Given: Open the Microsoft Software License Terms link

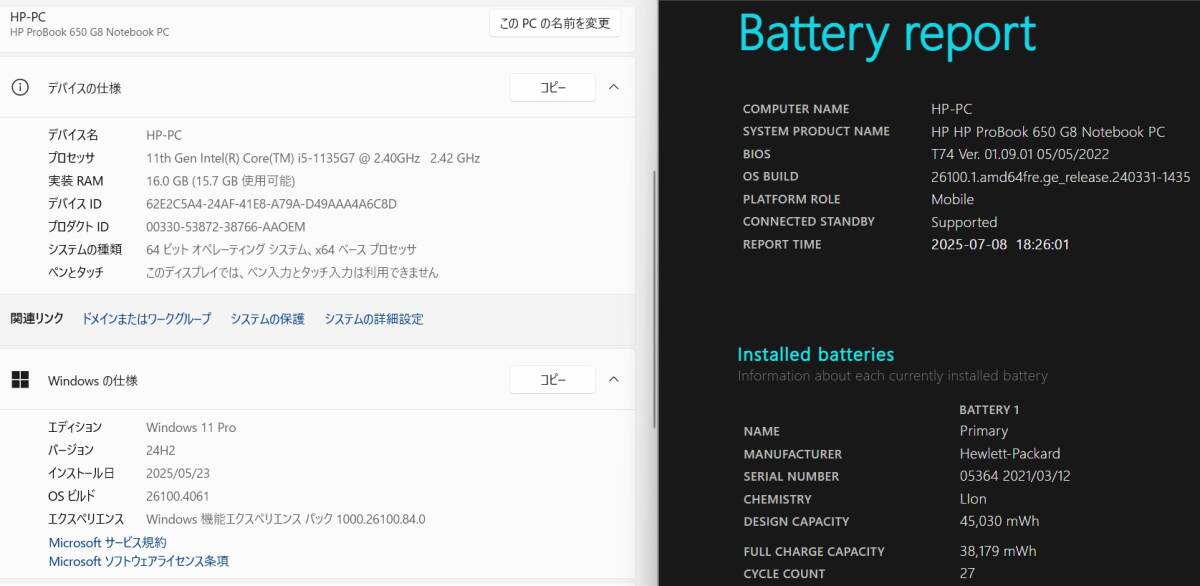Looking at the screenshot, I should [139, 561].
